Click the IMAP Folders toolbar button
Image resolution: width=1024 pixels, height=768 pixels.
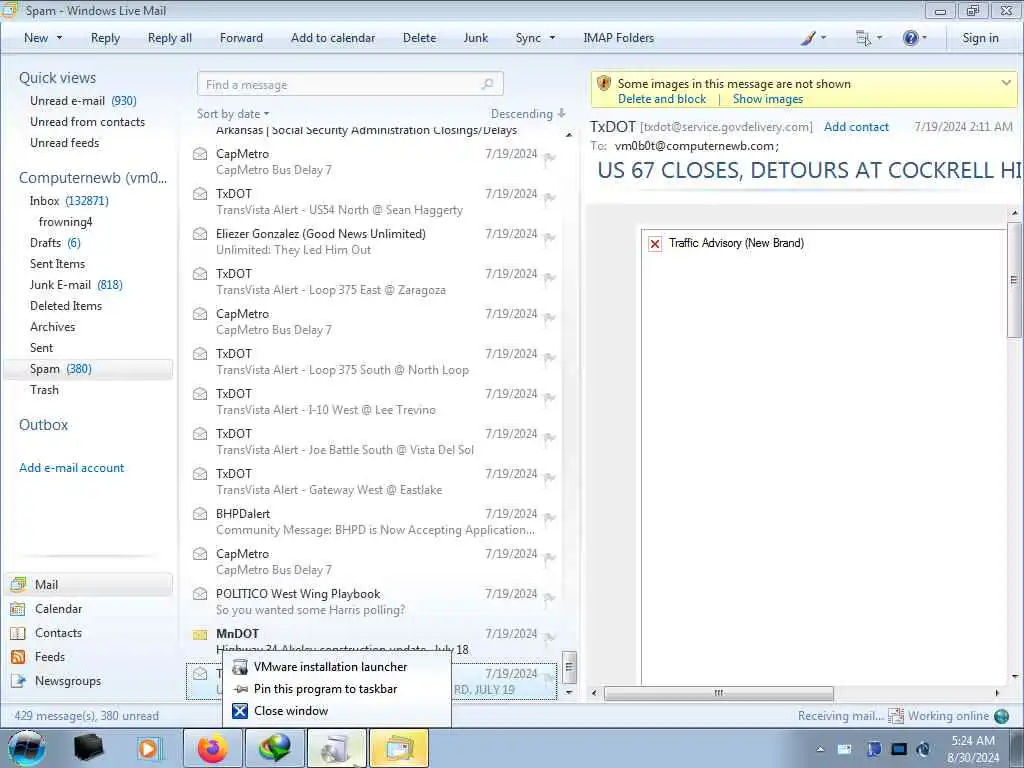tap(618, 38)
